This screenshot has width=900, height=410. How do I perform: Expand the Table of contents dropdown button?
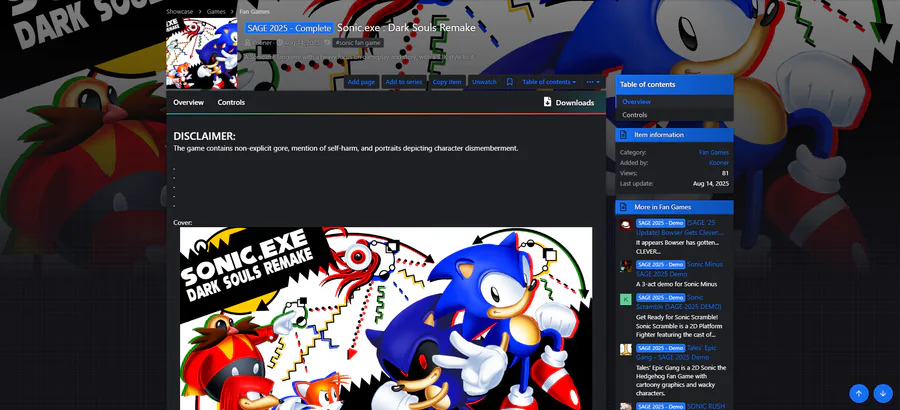tap(549, 82)
